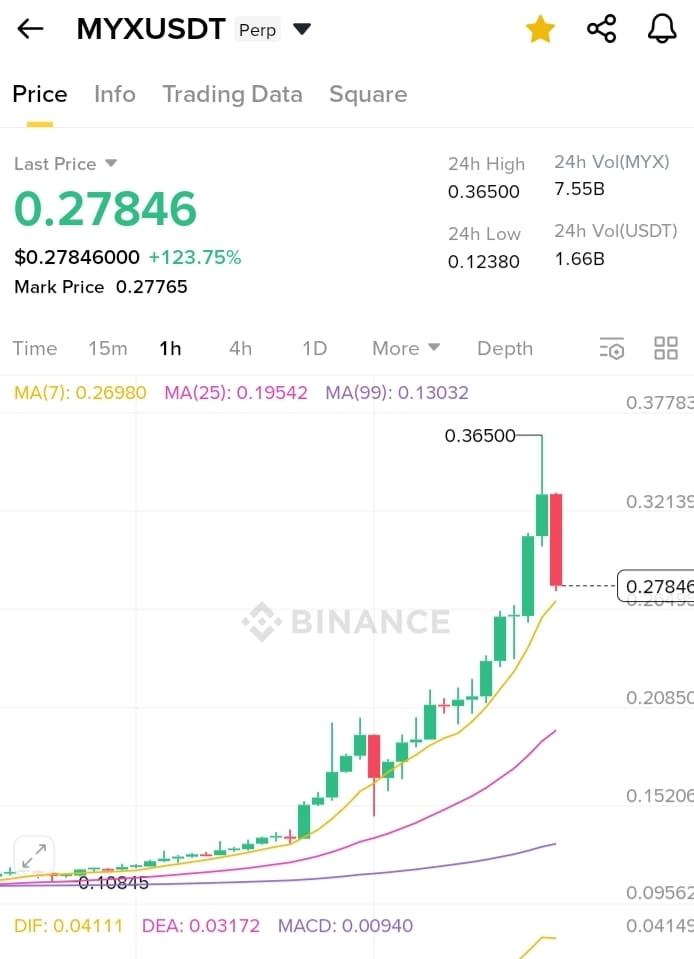The height and width of the screenshot is (959, 694).
Task: Click the Binance watermark logo on the chart
Action: 346,621
